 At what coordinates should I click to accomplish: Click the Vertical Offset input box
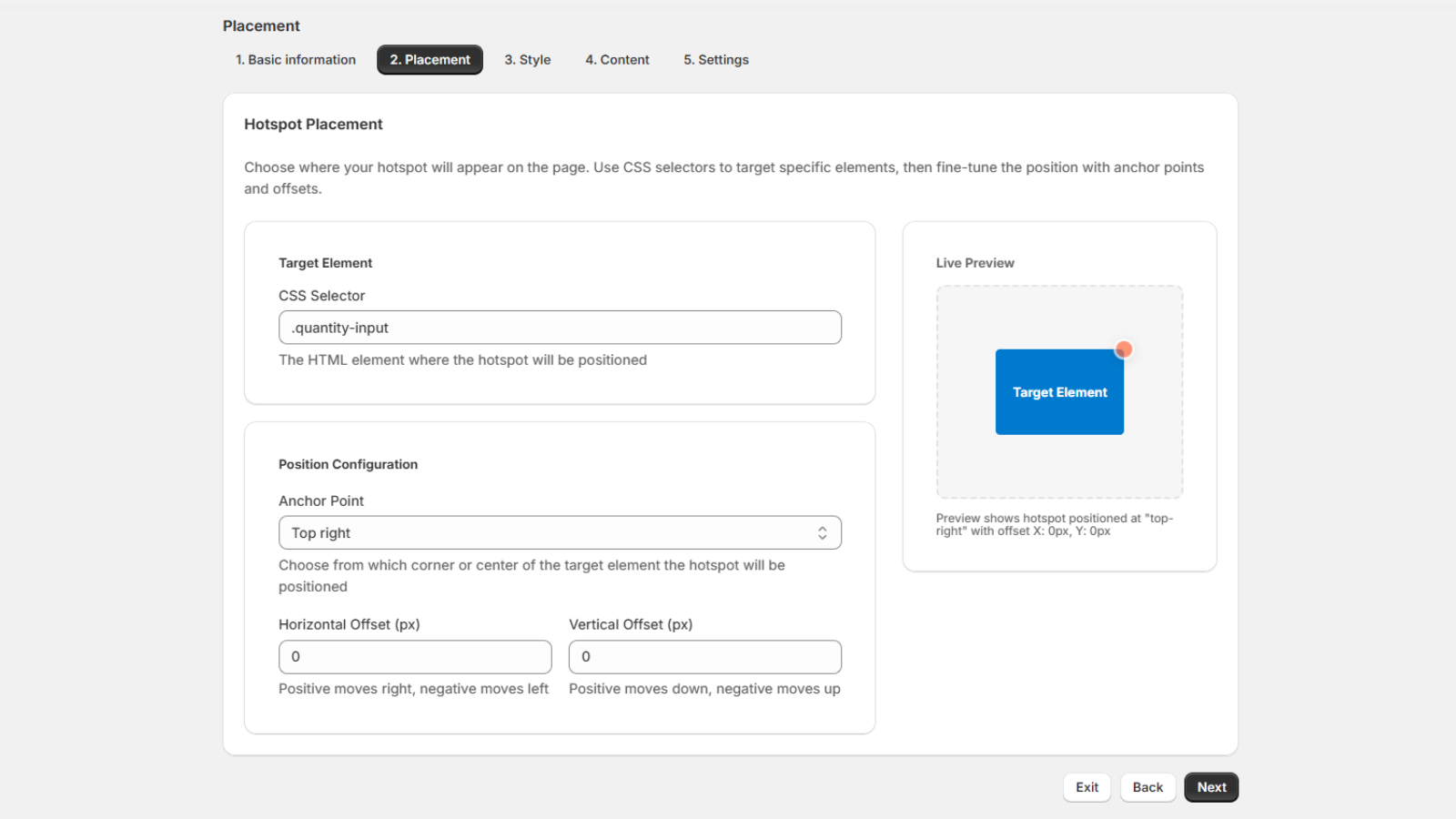pos(704,656)
